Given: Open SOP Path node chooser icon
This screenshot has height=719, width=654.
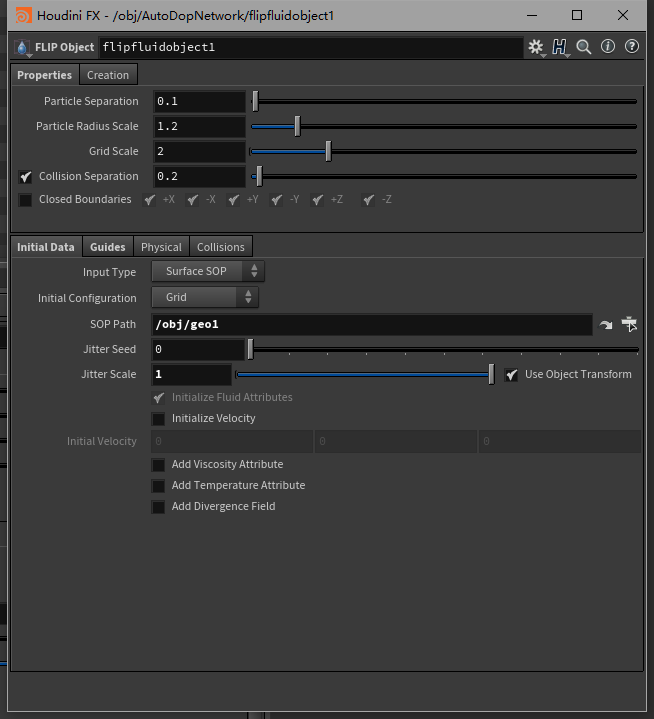Looking at the screenshot, I should click(x=629, y=324).
